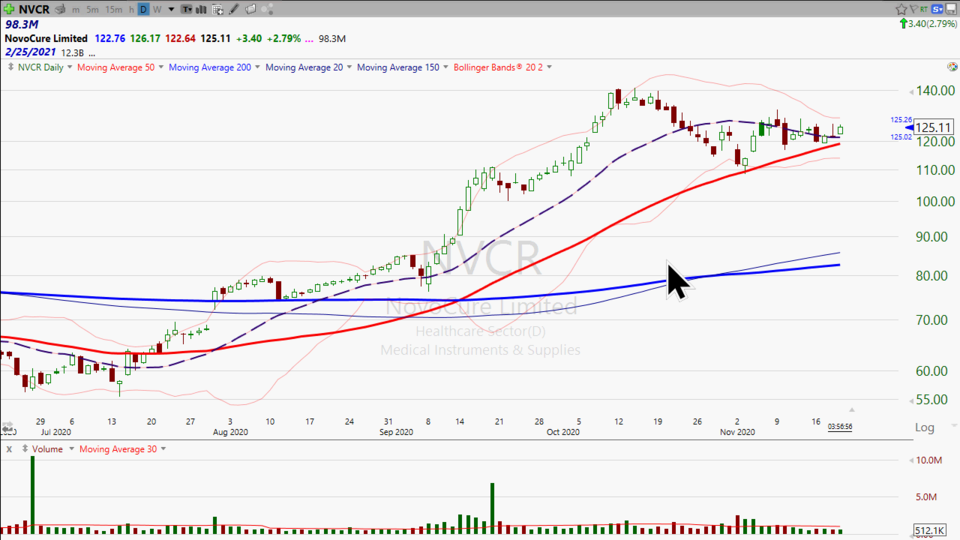Click the high price 126.17
960x540 pixels.
pos(145,39)
